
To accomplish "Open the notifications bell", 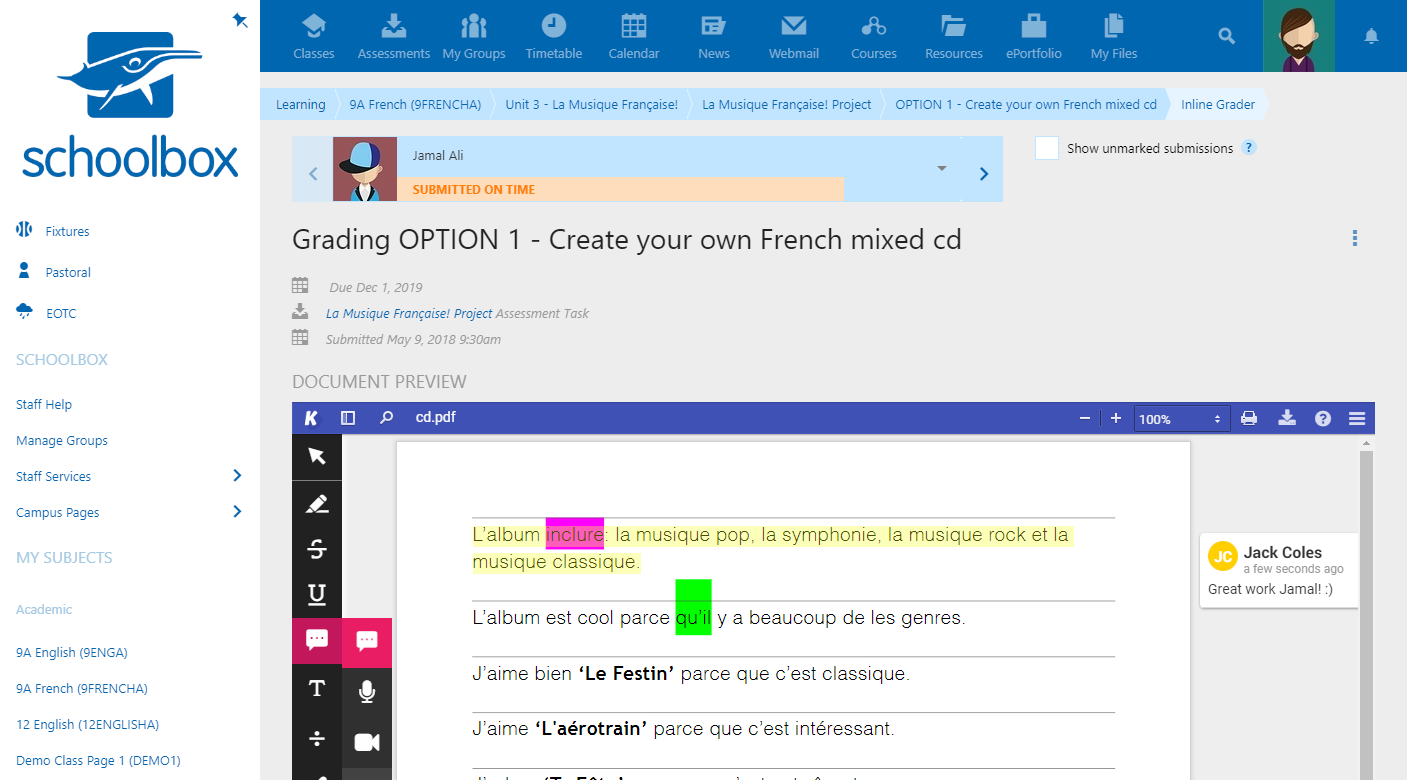I will [1371, 36].
